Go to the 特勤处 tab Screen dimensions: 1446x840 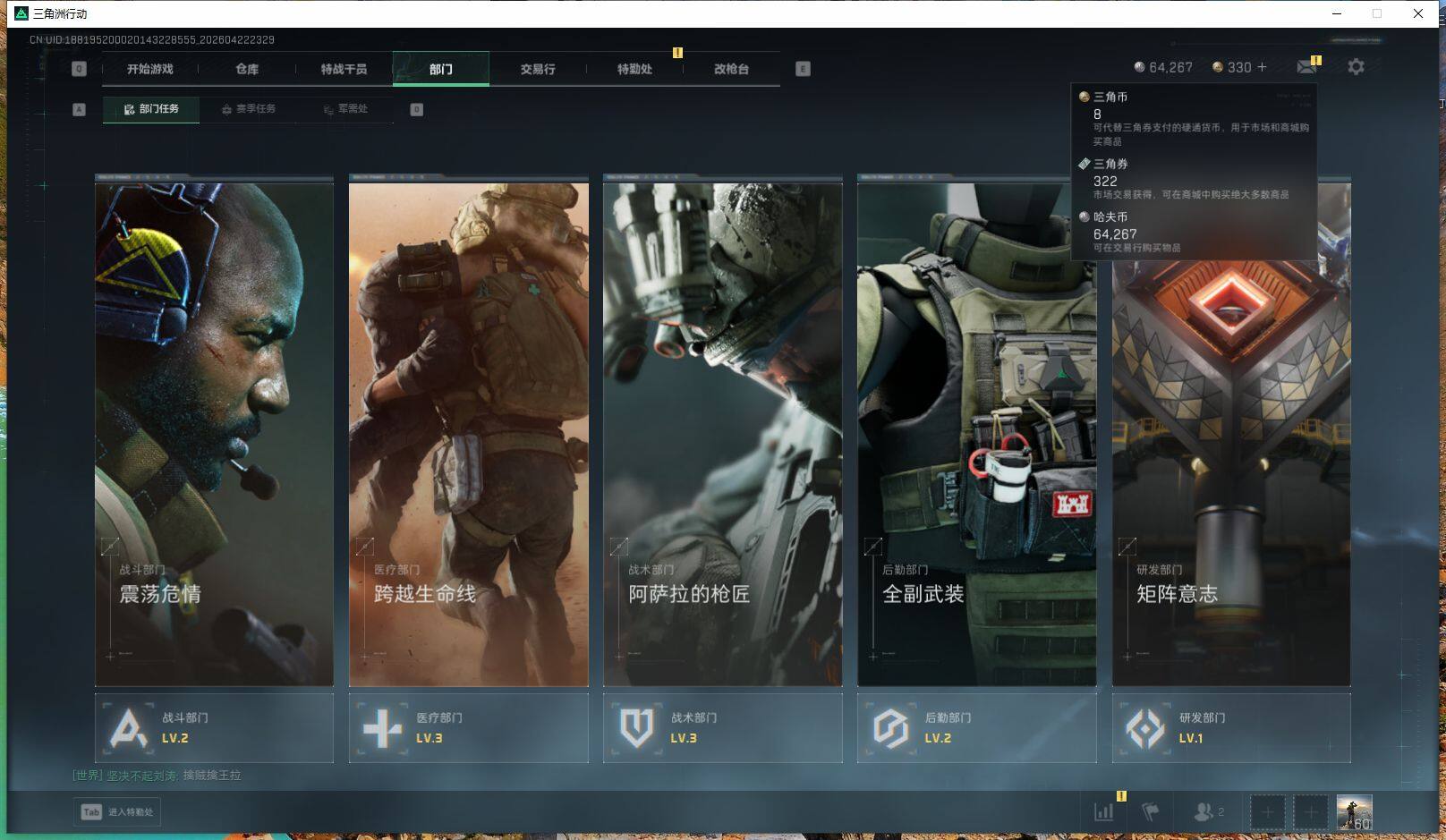pyautogui.click(x=634, y=69)
